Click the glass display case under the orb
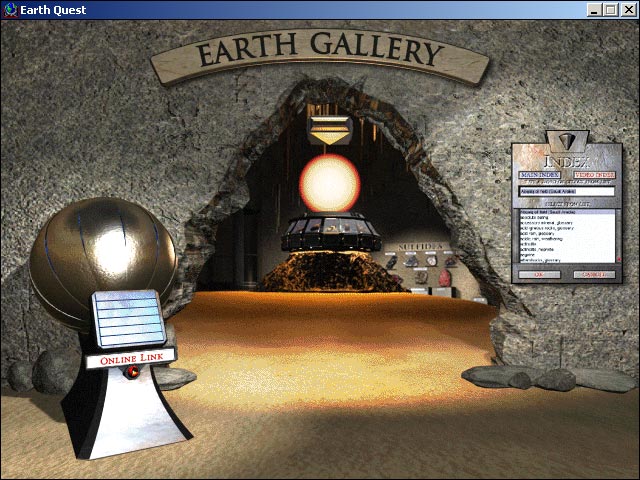640x480 pixels. (331, 232)
